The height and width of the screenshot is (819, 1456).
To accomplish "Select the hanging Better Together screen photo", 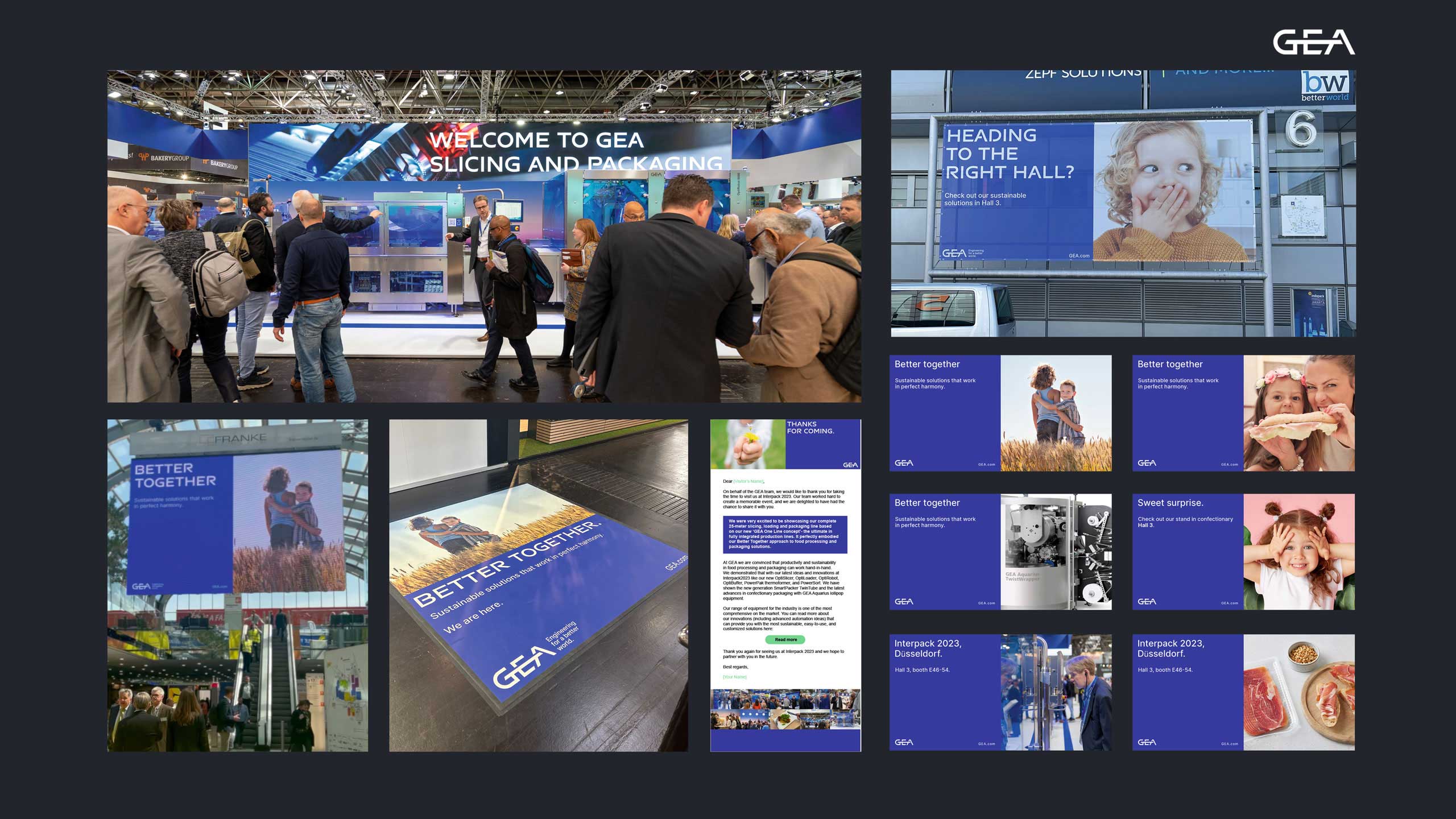I will tap(237, 585).
